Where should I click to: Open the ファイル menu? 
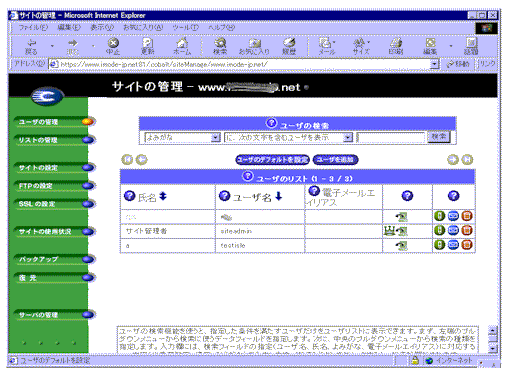click(33, 27)
